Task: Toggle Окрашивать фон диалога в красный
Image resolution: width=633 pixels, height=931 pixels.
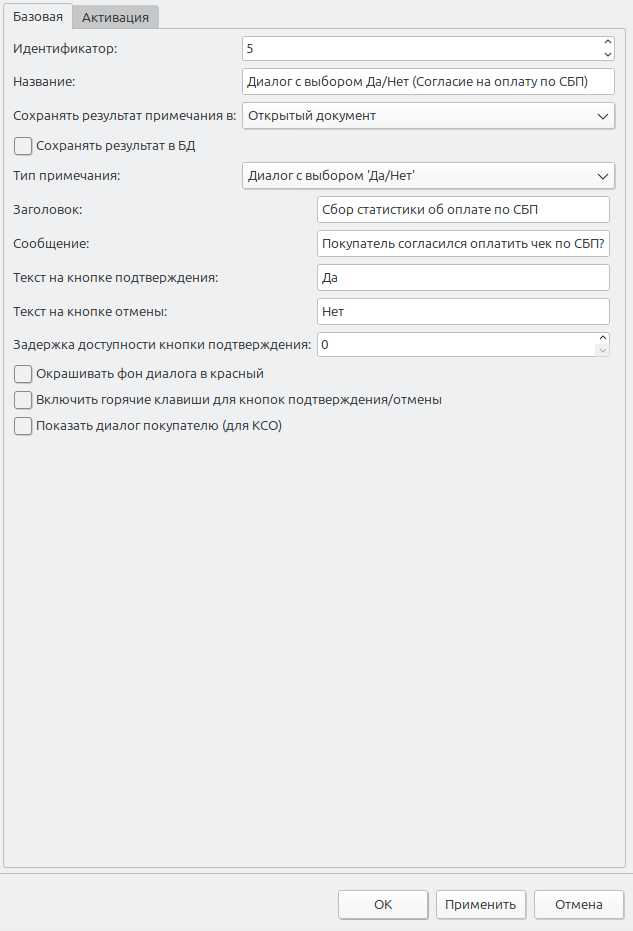Action: [x=24, y=374]
